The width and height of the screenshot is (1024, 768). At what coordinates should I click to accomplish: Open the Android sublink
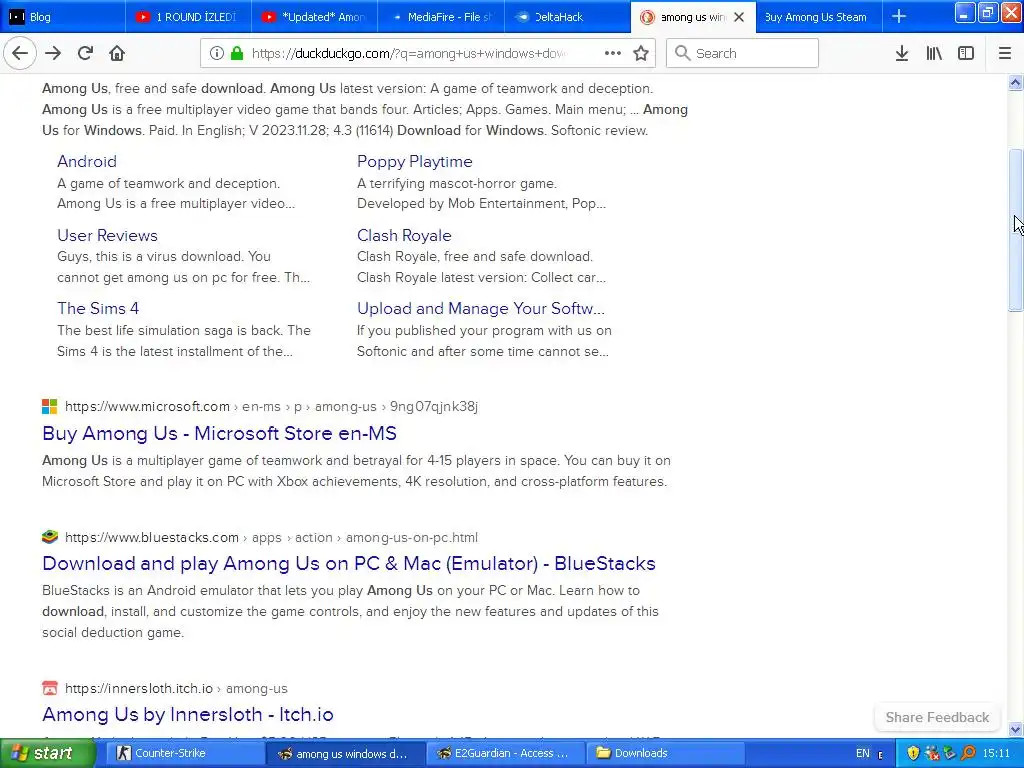[x=87, y=161]
